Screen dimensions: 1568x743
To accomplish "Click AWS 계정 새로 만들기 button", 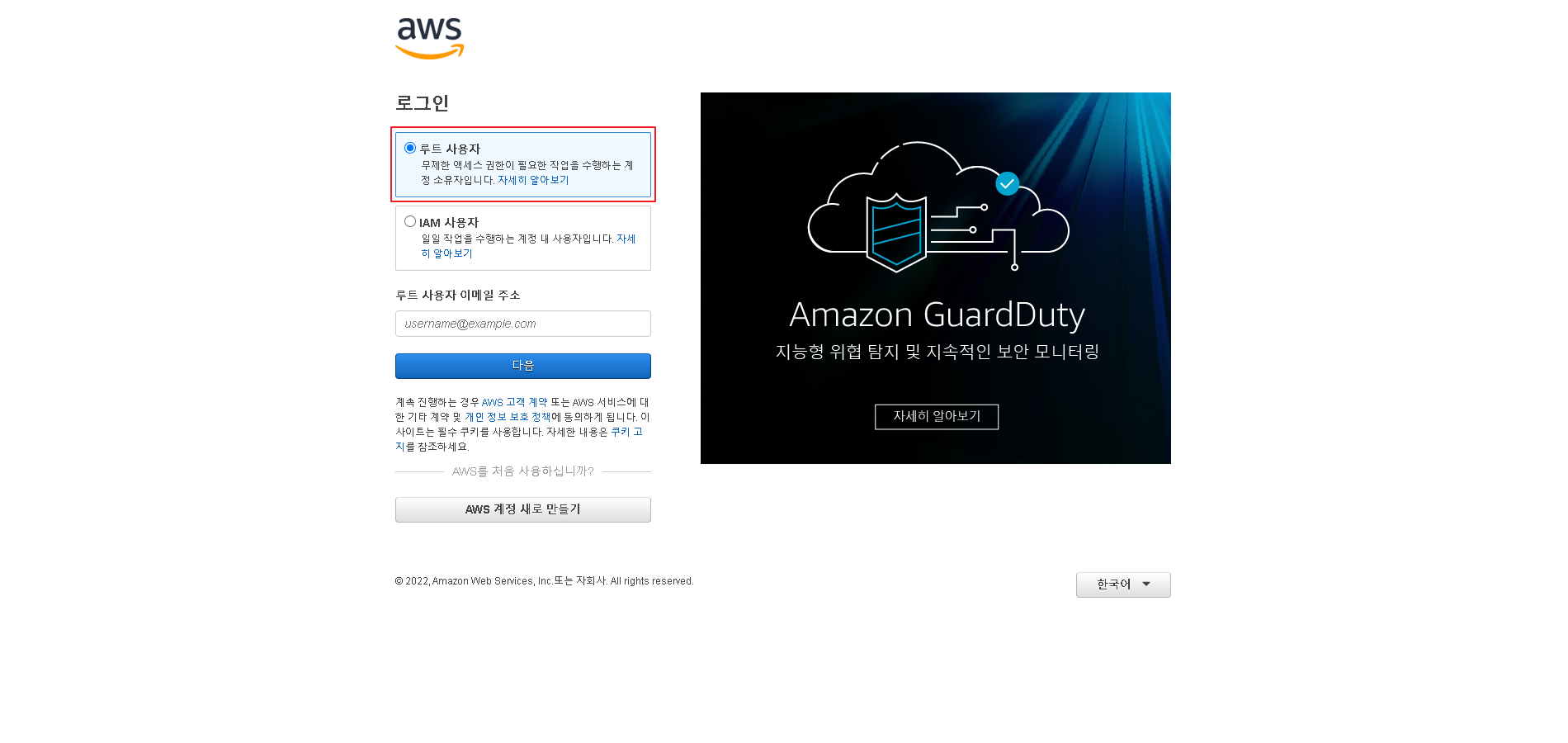I will [x=523, y=509].
